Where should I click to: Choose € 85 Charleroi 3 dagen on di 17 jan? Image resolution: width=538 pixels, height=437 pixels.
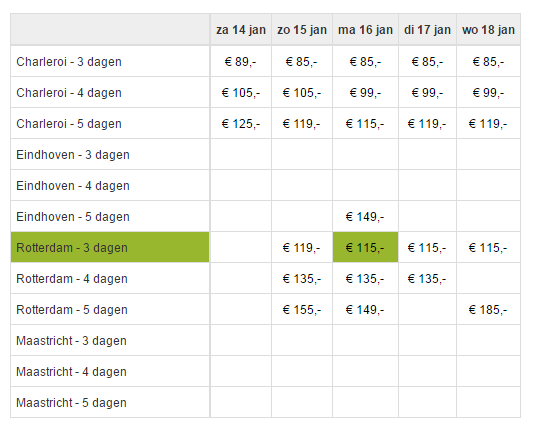(x=427, y=62)
